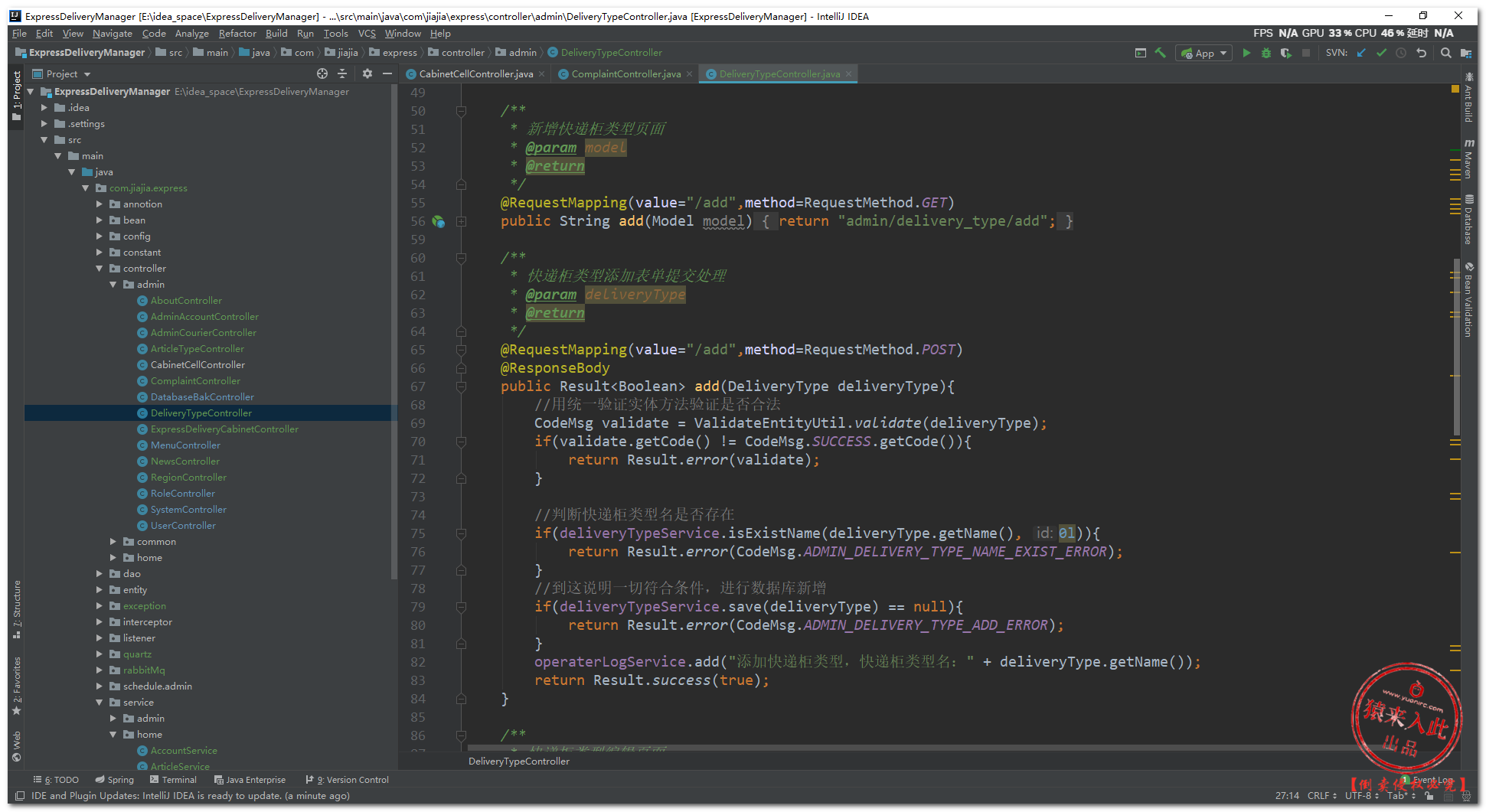Switch to CabinetCellController.java tab

click(475, 74)
